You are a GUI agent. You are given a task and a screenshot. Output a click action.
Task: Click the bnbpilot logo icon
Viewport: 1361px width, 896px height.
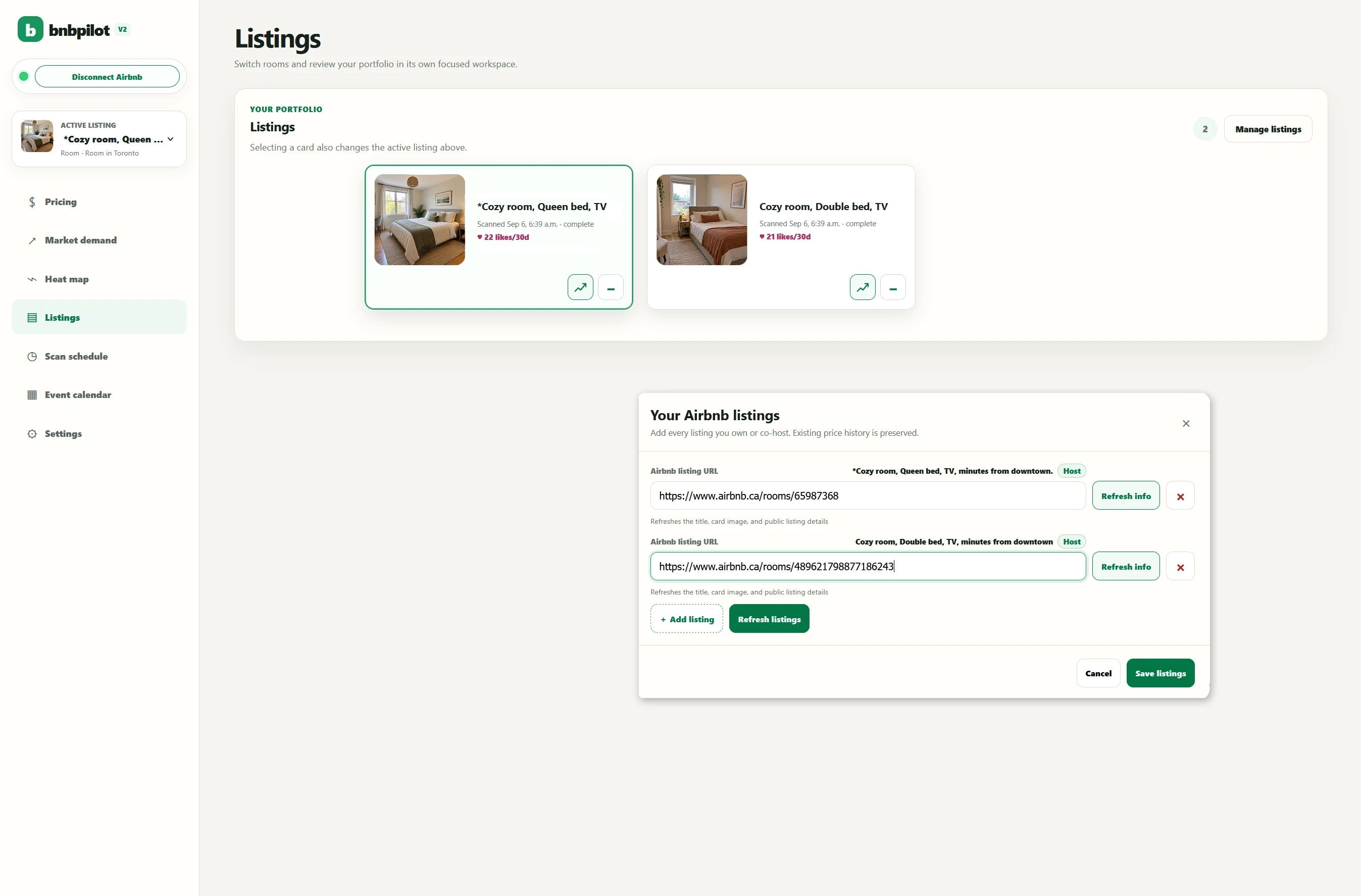[x=30, y=29]
